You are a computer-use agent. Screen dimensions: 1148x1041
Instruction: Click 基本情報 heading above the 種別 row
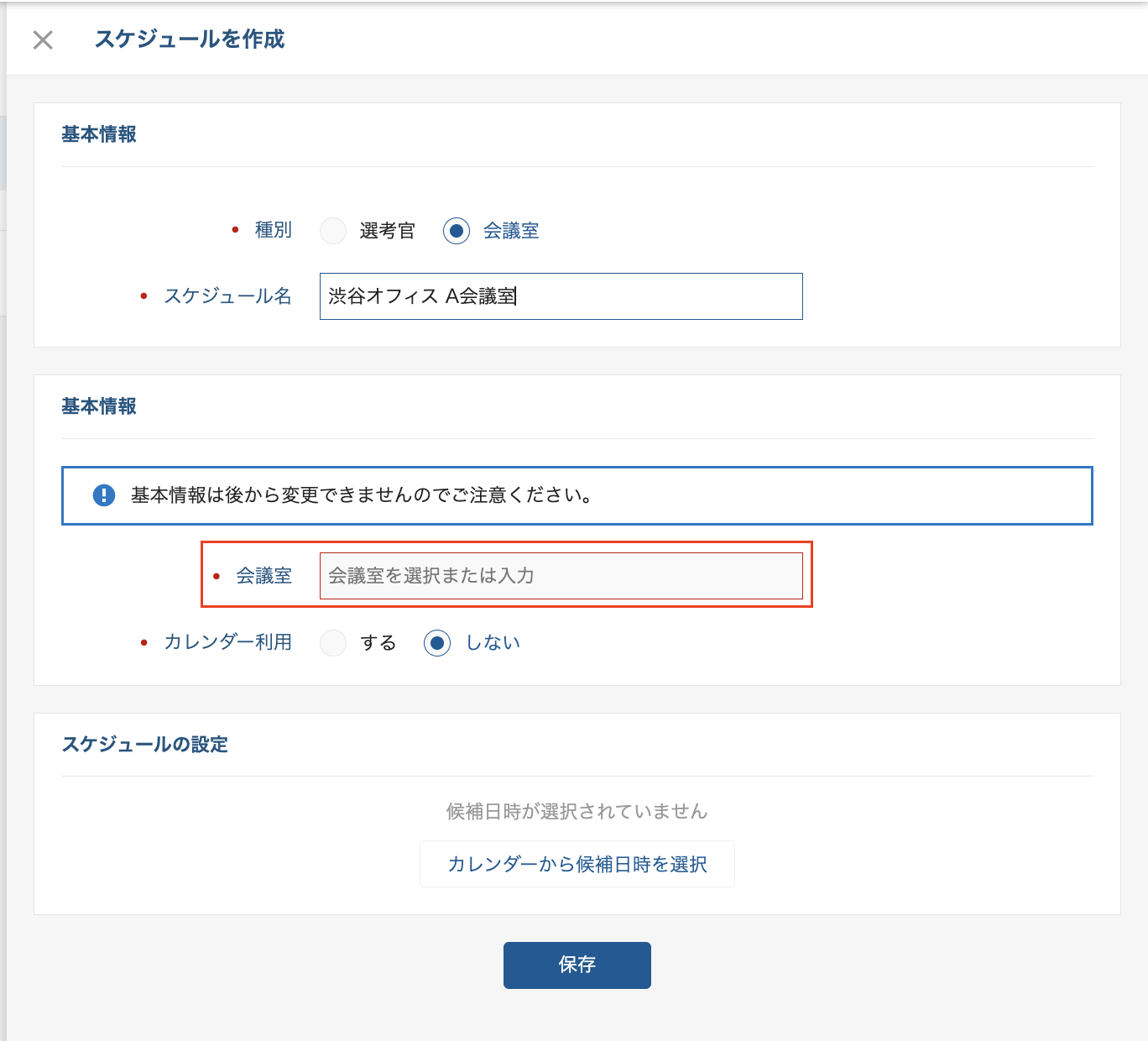[99, 134]
